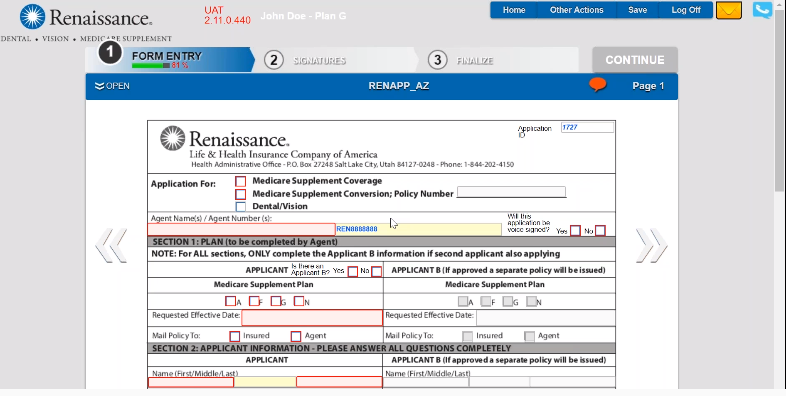Click the blue phone icon

click(x=762, y=10)
